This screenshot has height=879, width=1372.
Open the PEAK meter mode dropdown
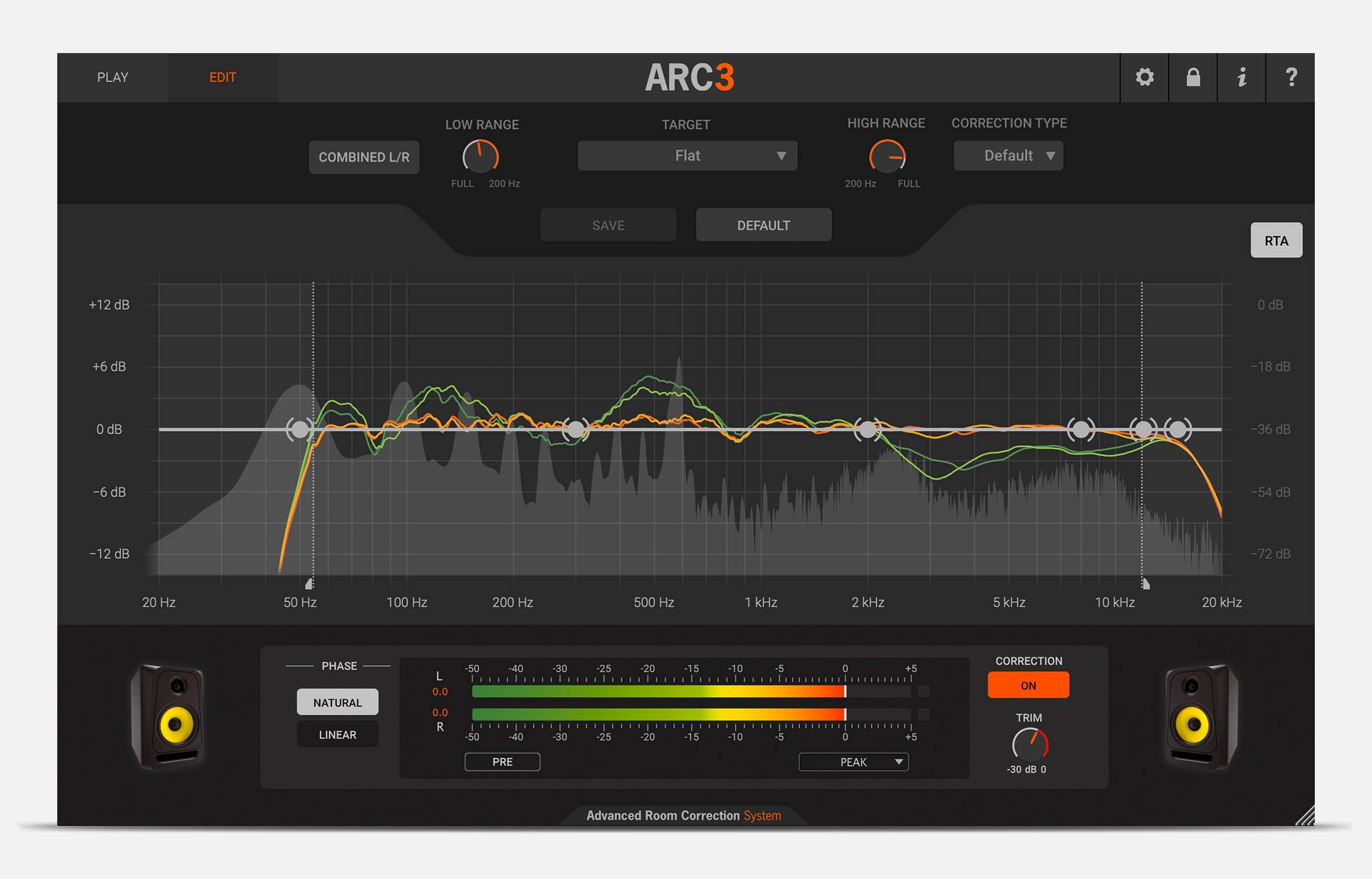(853, 762)
